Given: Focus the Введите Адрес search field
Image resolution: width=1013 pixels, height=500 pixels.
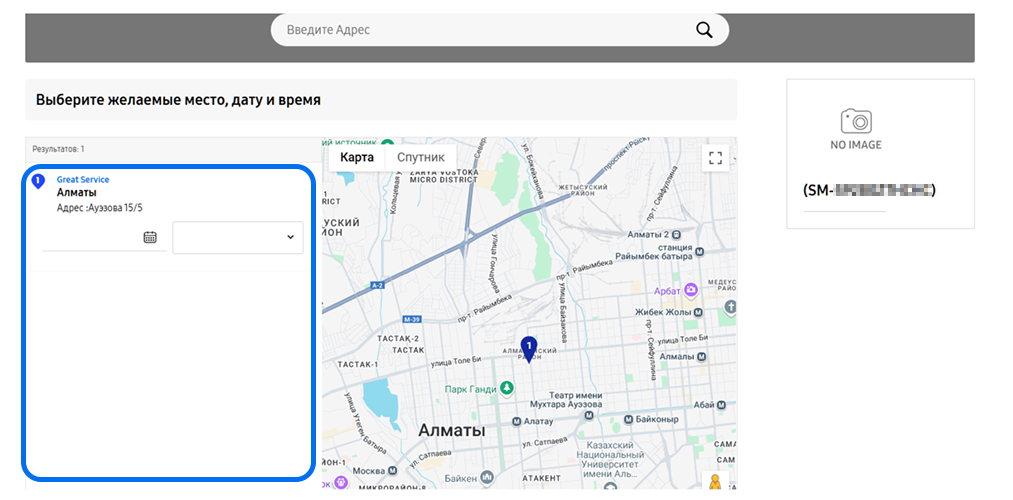Looking at the screenshot, I should (499, 30).
